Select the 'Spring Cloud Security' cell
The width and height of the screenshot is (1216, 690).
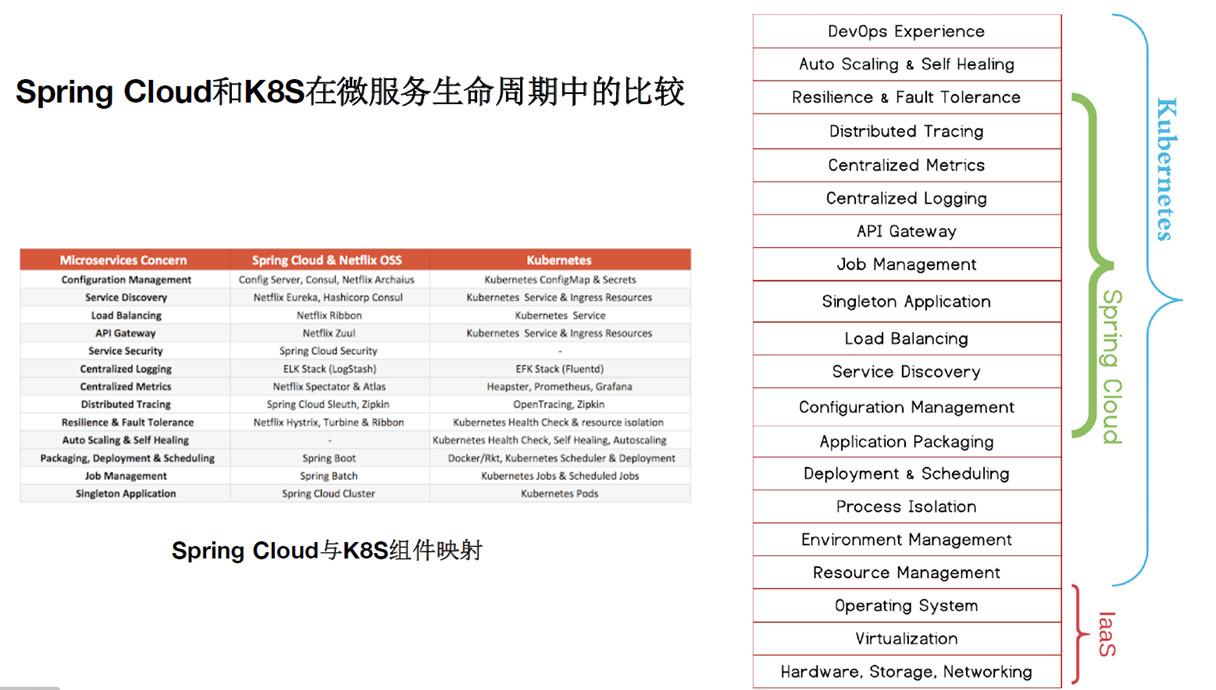pyautogui.click(x=328, y=351)
